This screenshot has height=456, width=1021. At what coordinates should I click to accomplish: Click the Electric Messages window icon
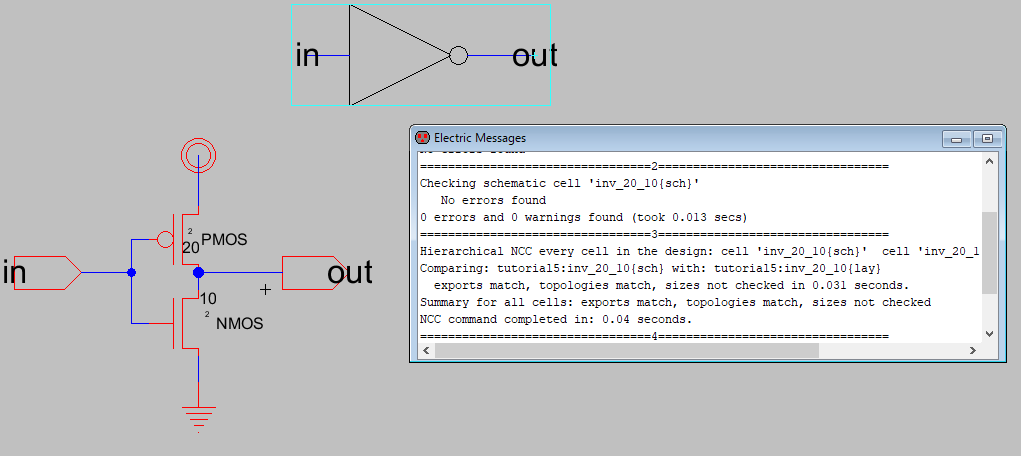pos(422,137)
